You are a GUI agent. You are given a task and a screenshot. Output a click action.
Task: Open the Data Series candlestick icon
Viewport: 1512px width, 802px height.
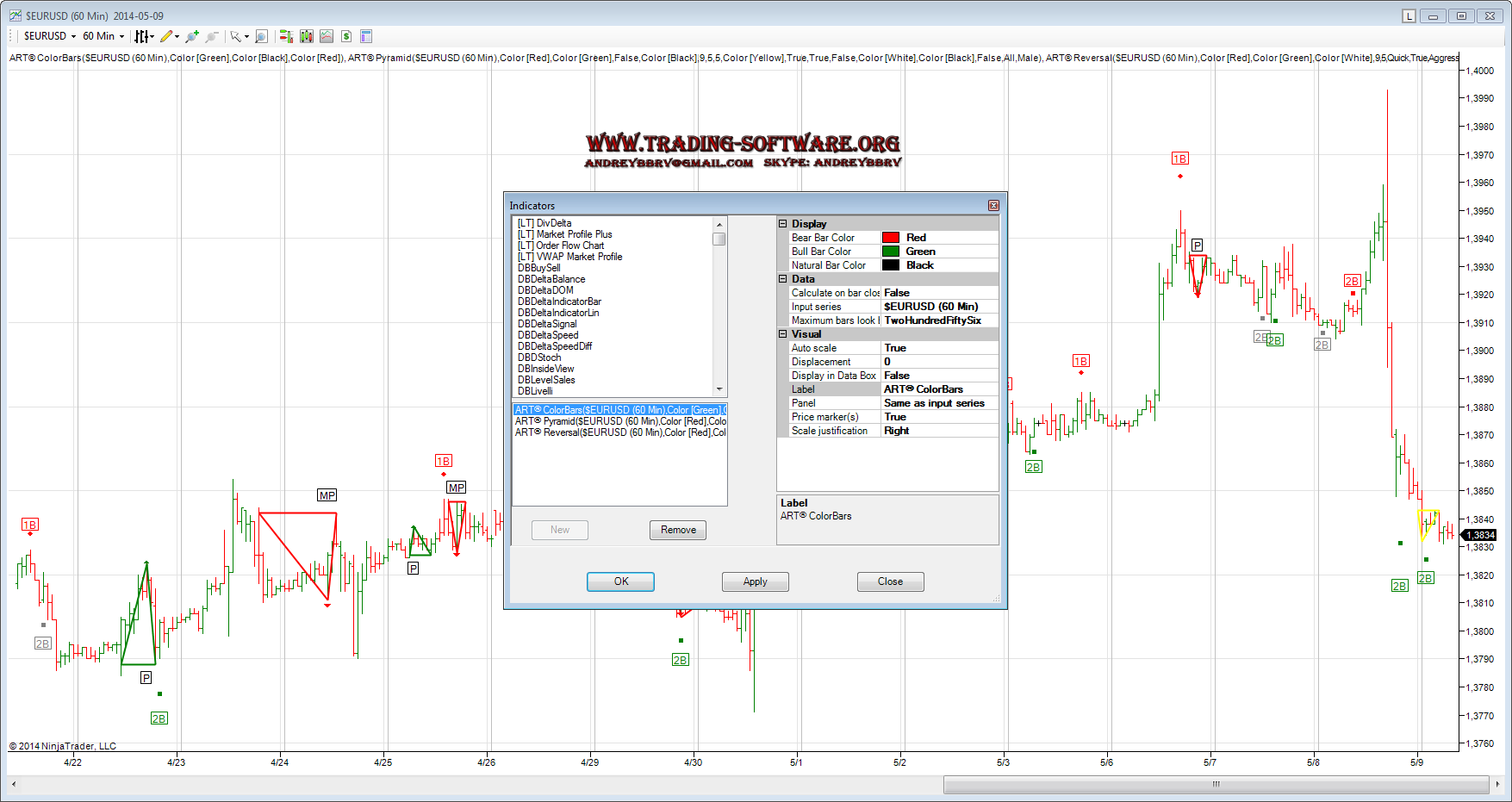(x=306, y=36)
